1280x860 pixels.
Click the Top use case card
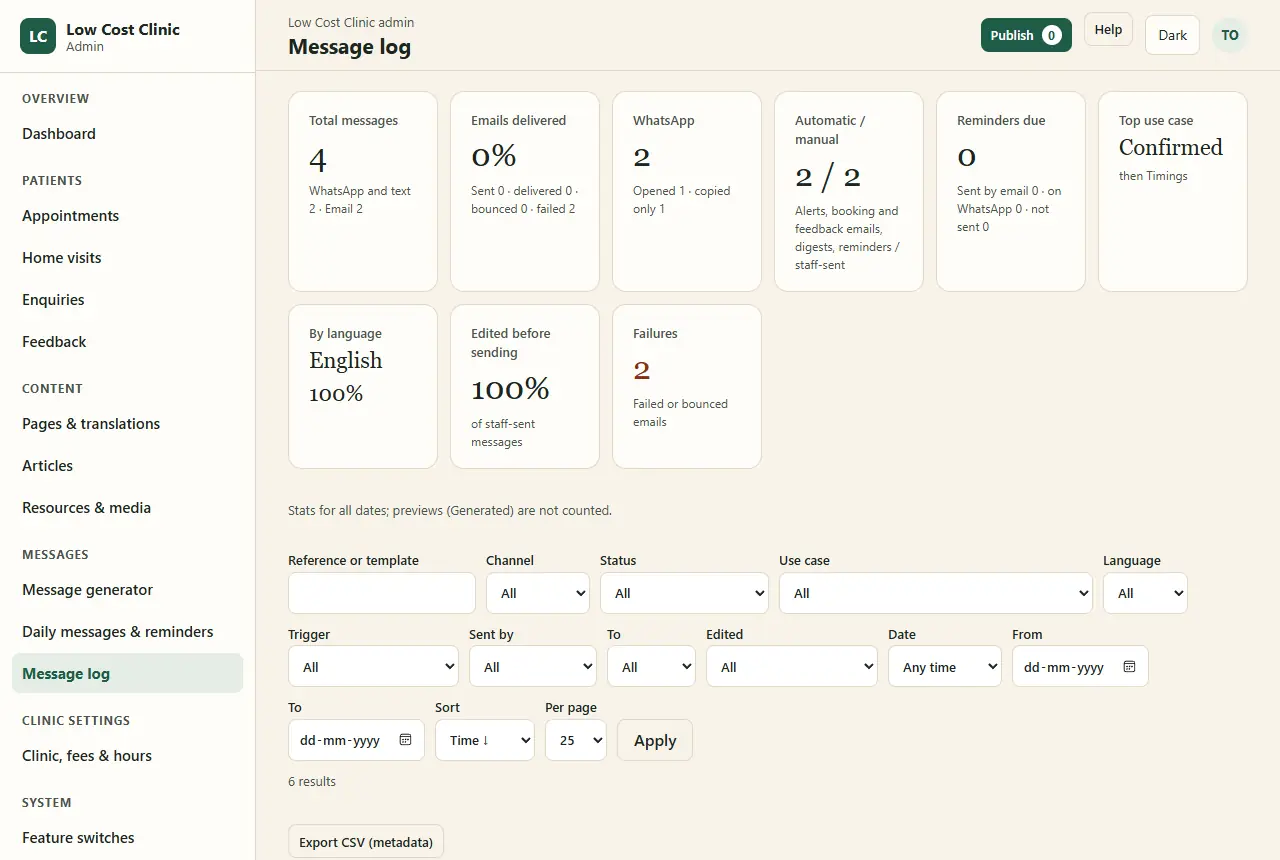click(x=1173, y=192)
